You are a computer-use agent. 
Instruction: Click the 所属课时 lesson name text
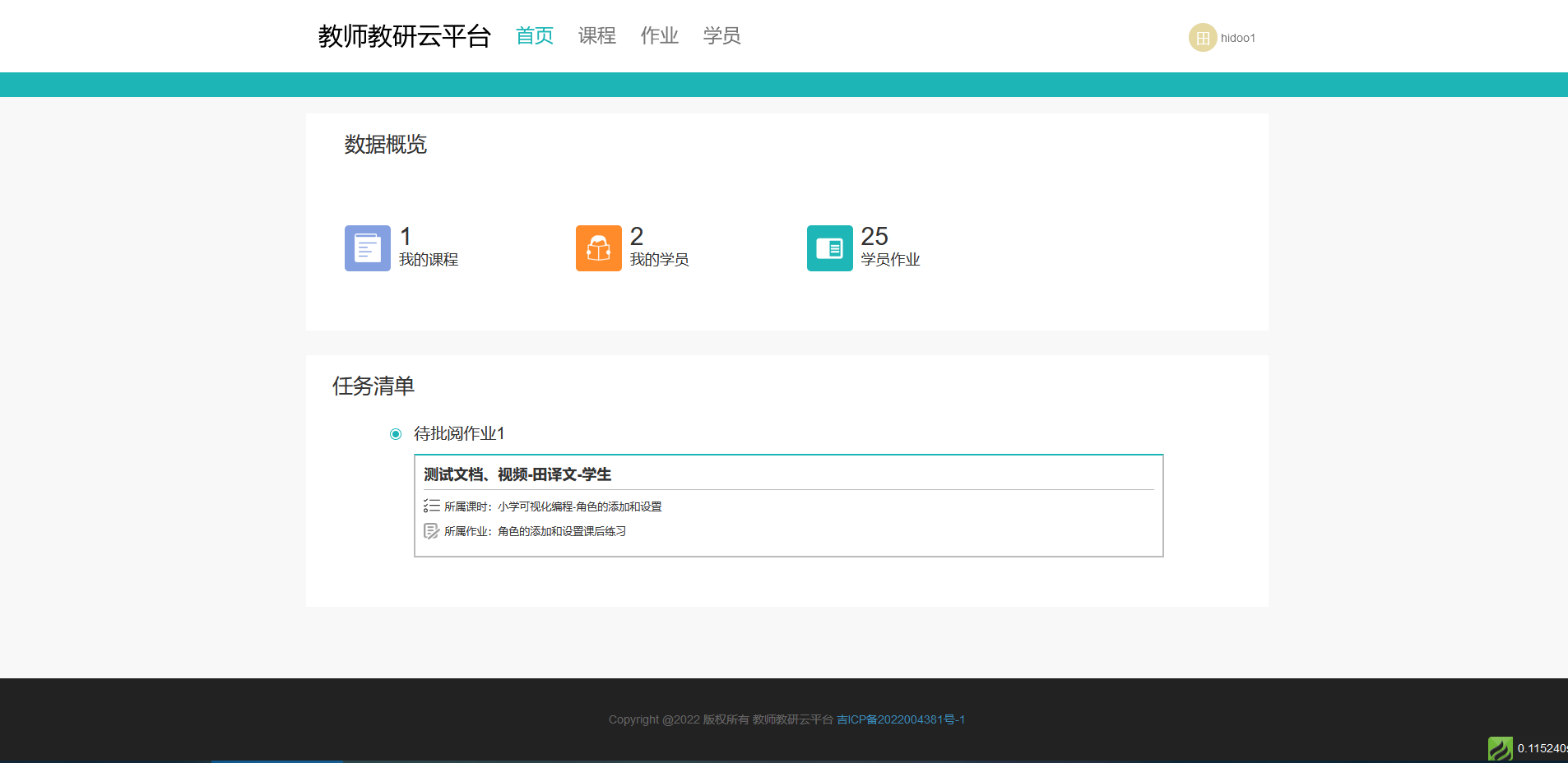[579, 506]
